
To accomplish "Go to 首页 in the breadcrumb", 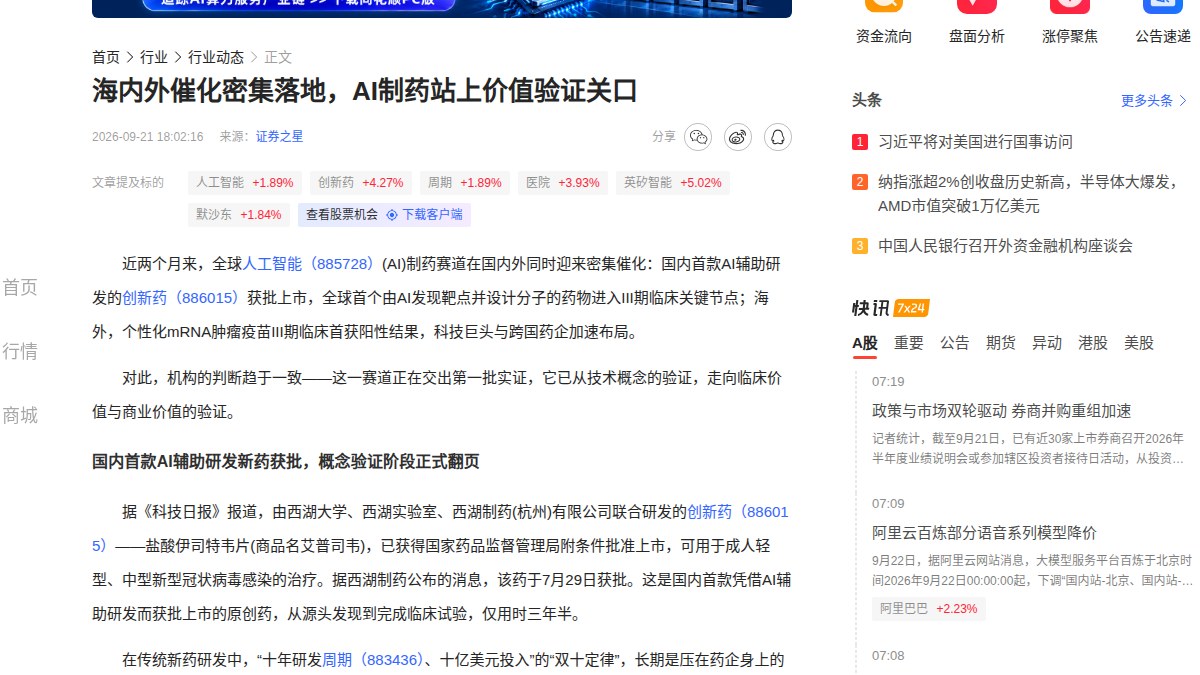I will (x=106, y=57).
